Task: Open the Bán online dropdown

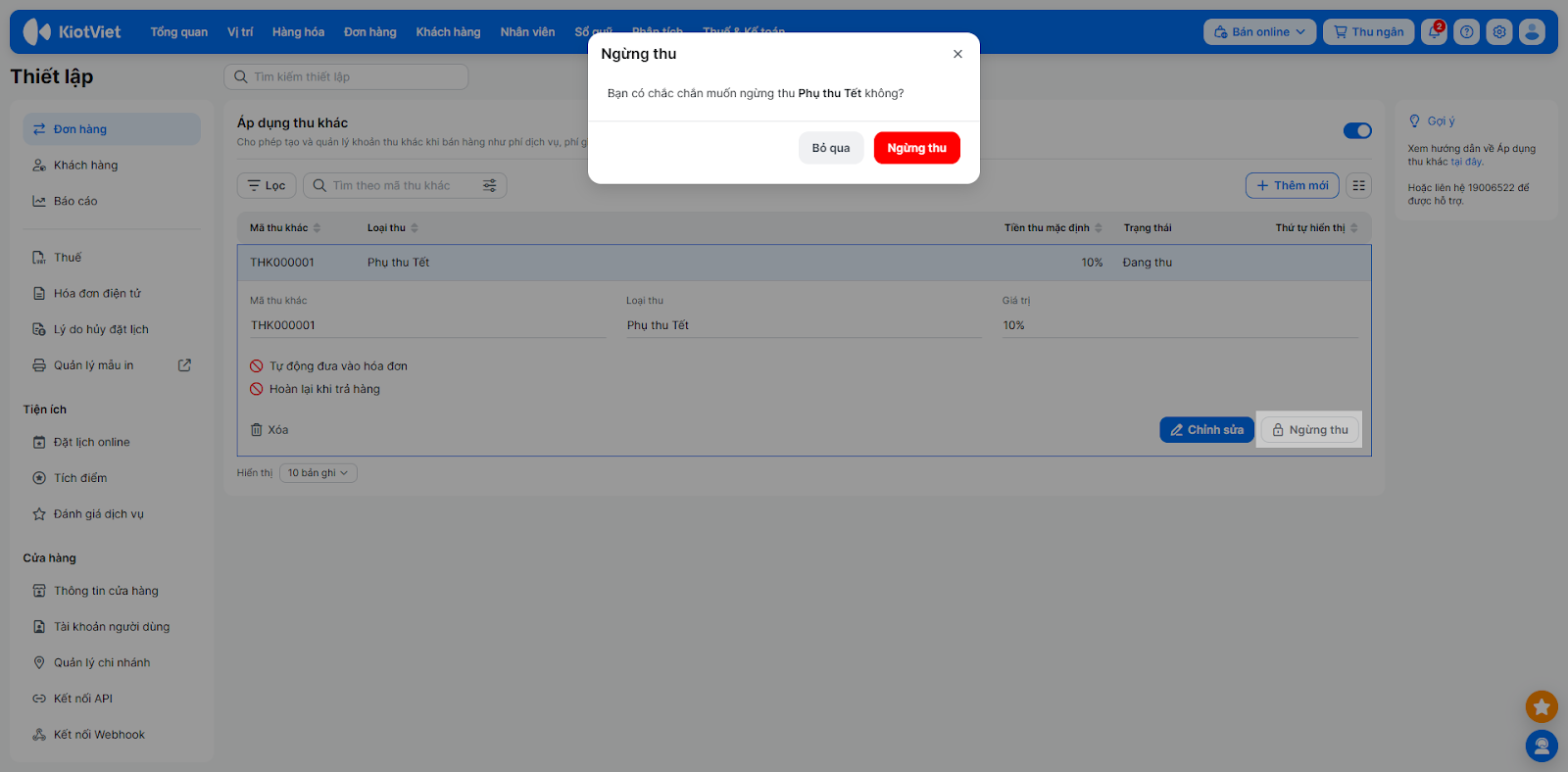Action: coord(1260,32)
